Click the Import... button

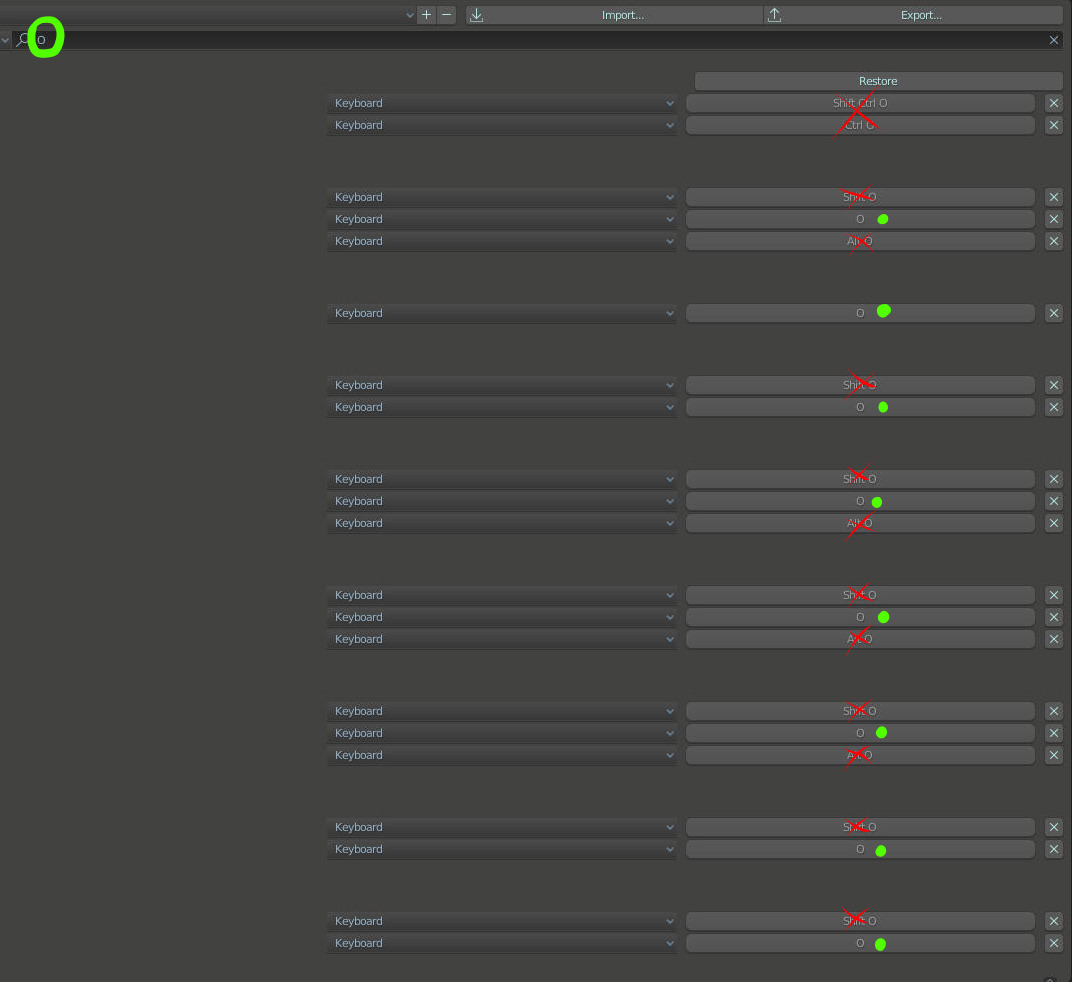pyautogui.click(x=614, y=15)
